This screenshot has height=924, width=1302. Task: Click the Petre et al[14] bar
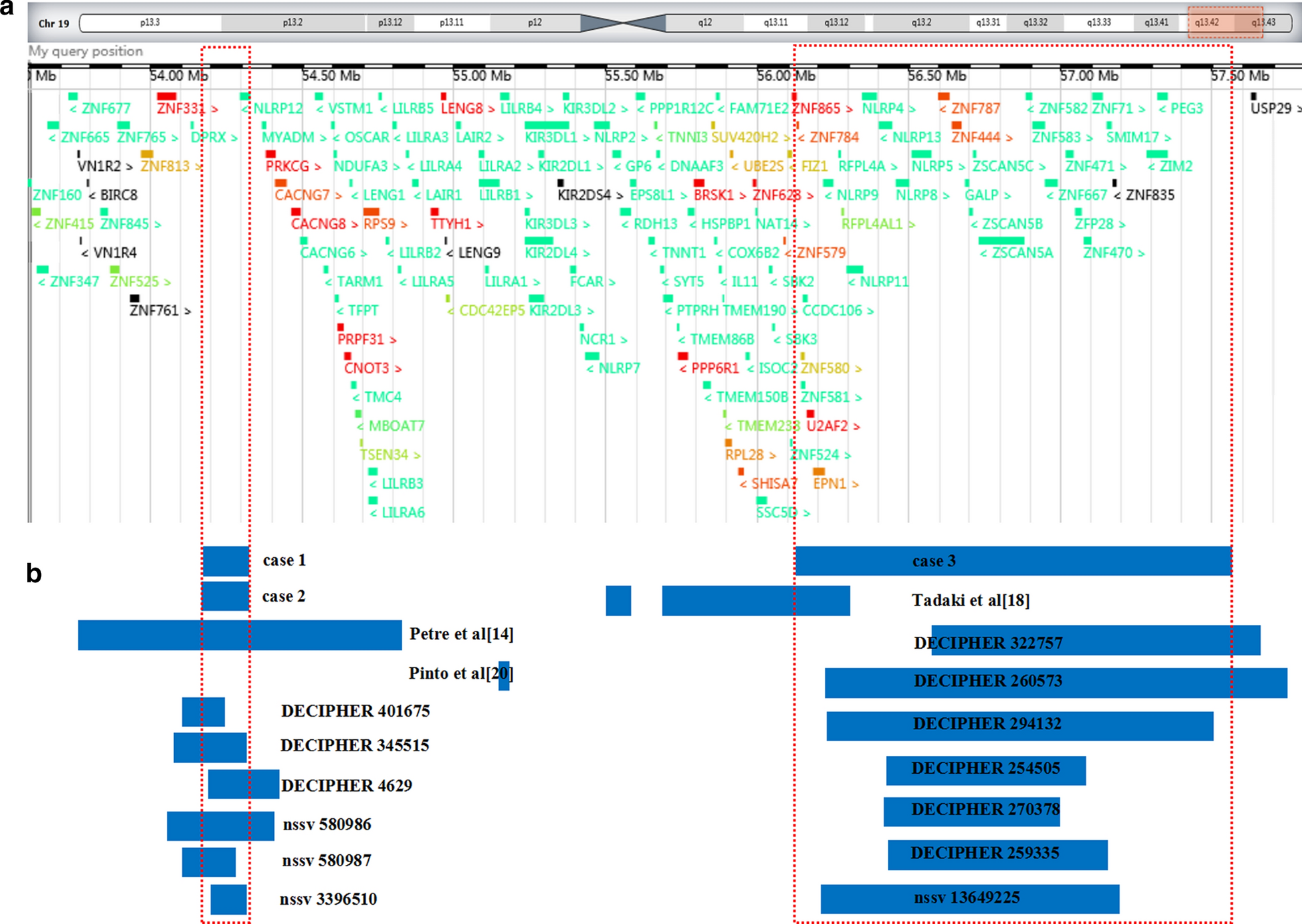click(240, 635)
